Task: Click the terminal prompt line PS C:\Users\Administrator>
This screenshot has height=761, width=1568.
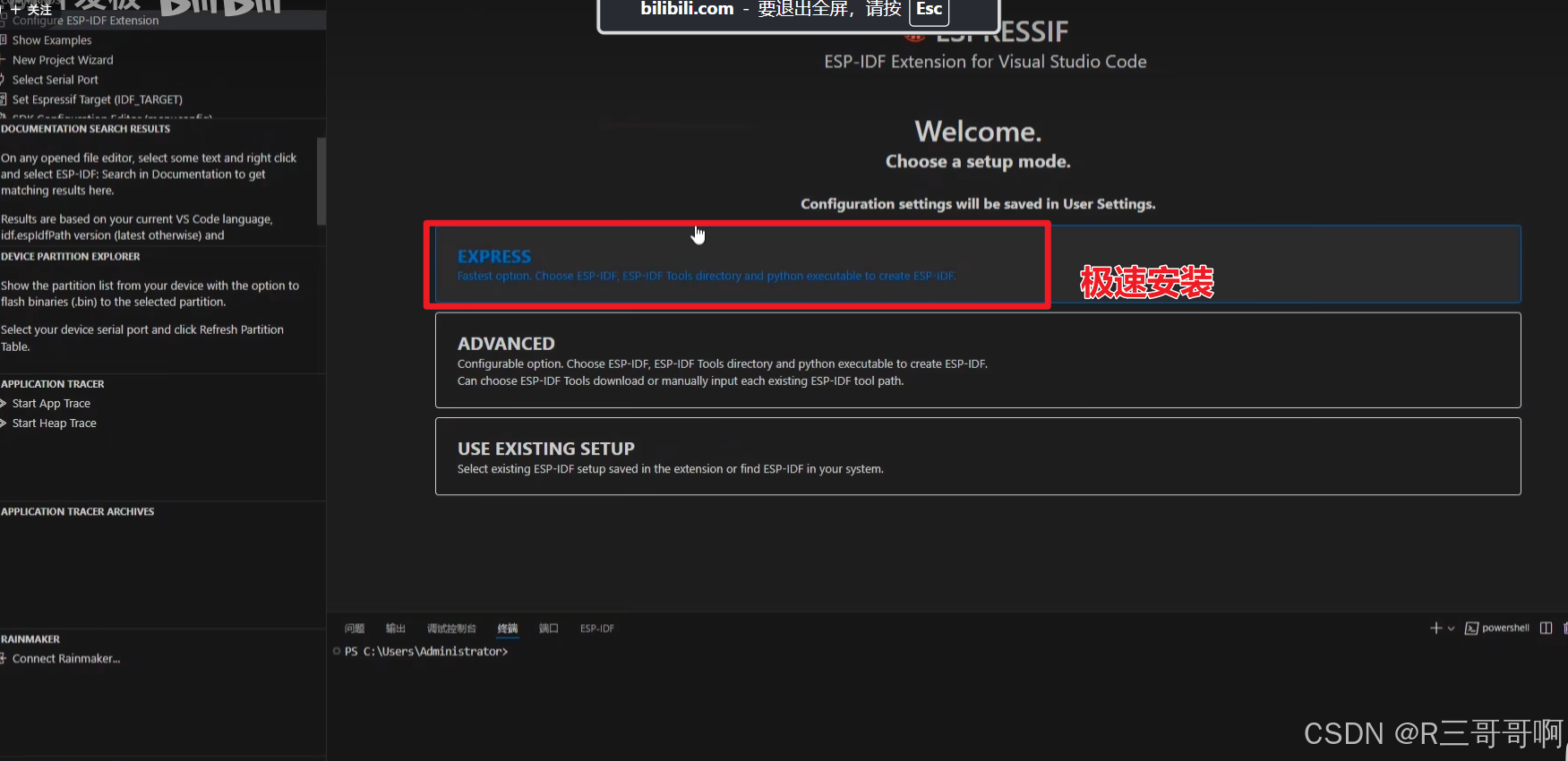Action: click(x=426, y=652)
